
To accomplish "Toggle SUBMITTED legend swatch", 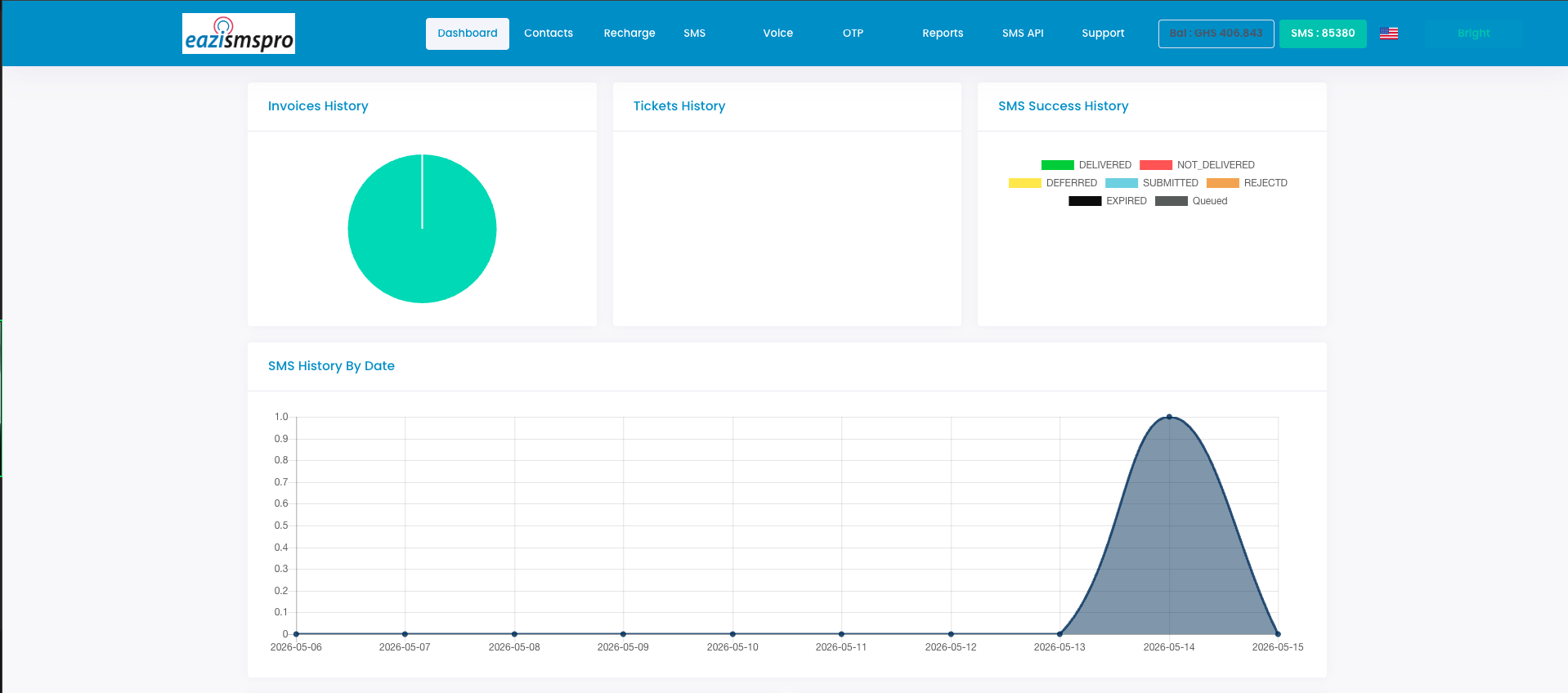I will (x=1122, y=183).
